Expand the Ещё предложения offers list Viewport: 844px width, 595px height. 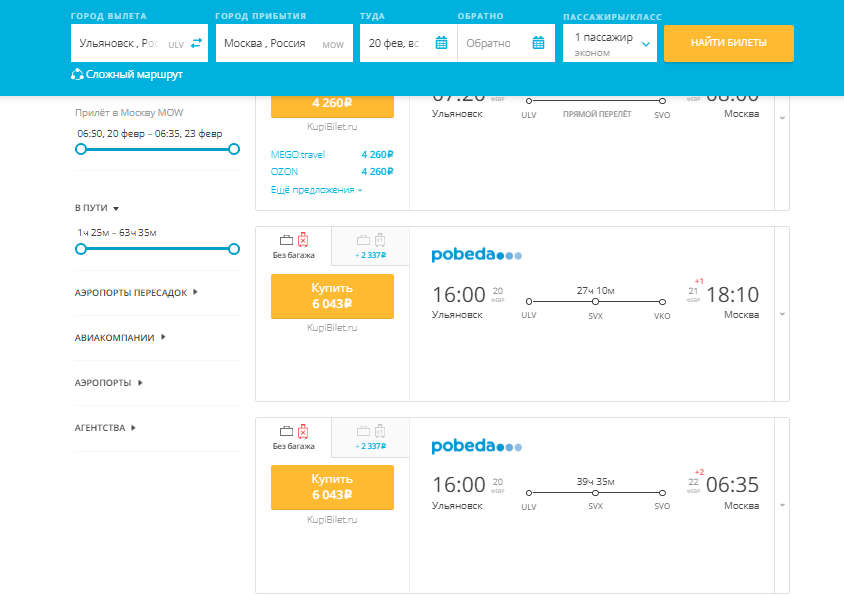click(316, 190)
